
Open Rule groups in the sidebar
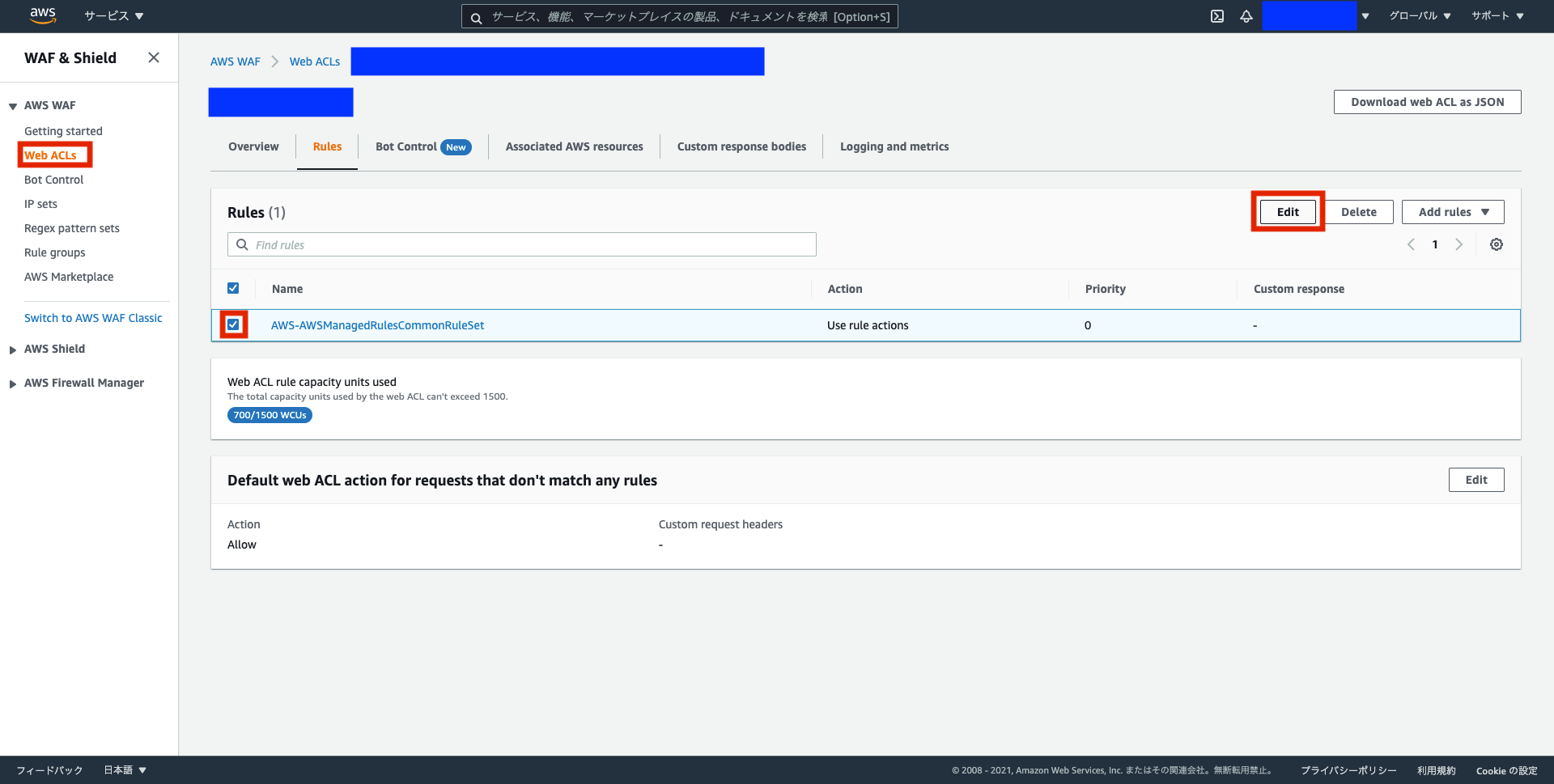click(54, 252)
